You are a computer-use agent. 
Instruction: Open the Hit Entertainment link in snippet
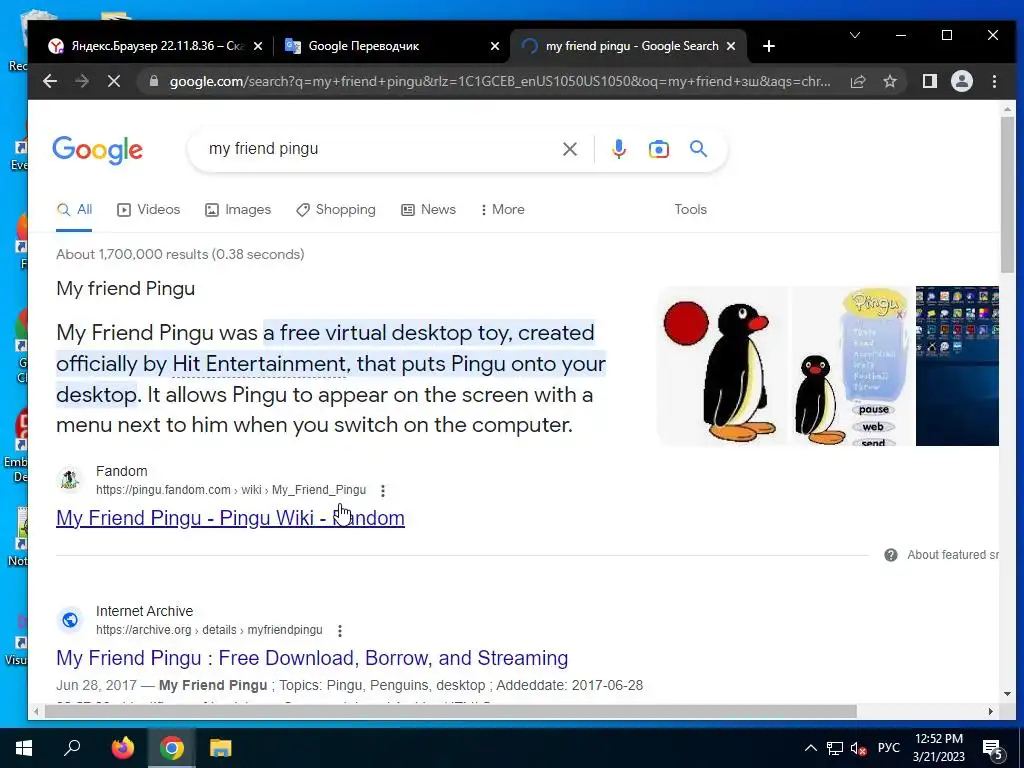point(259,364)
